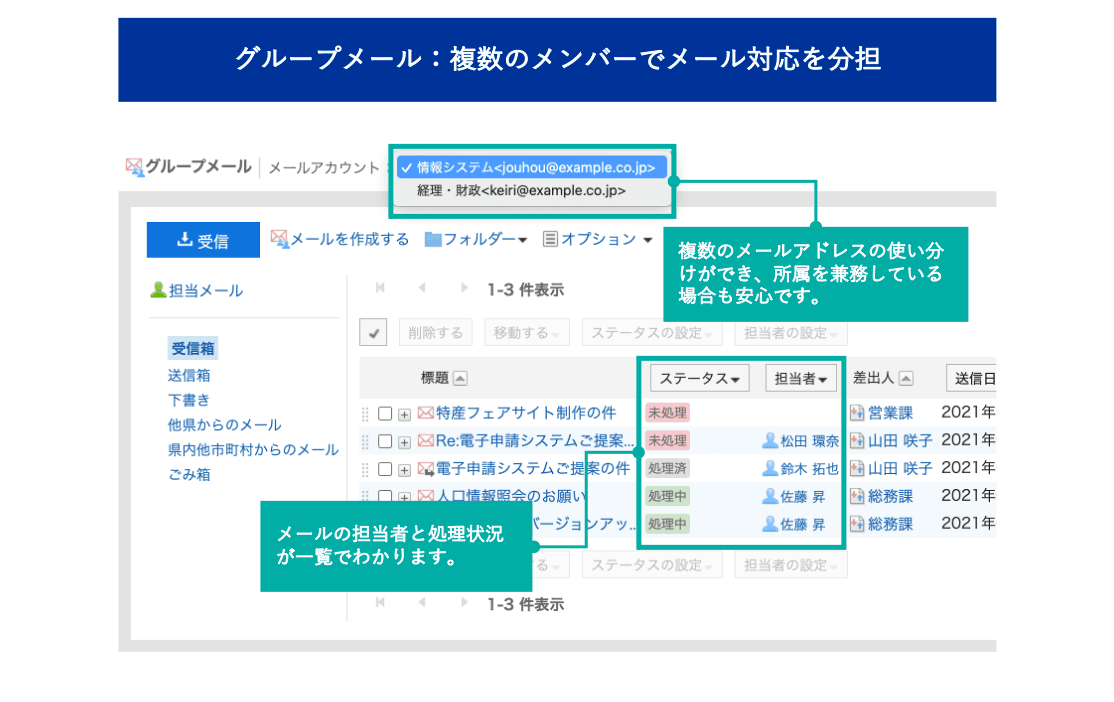Click the sender icon next to 営業課

click(x=858, y=412)
